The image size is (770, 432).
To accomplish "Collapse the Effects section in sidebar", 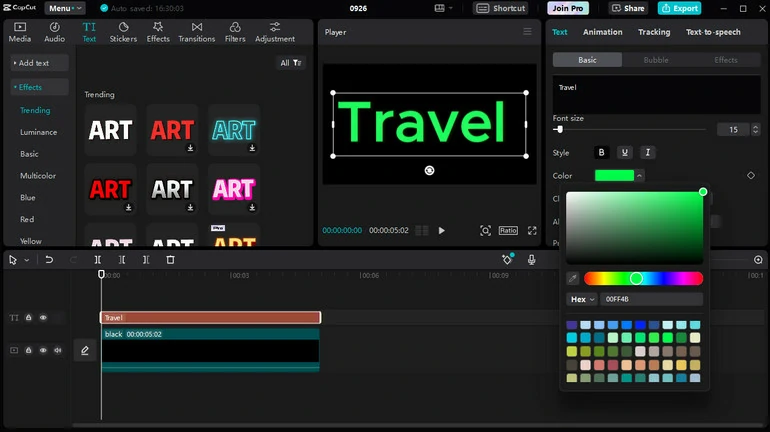I will (39, 87).
